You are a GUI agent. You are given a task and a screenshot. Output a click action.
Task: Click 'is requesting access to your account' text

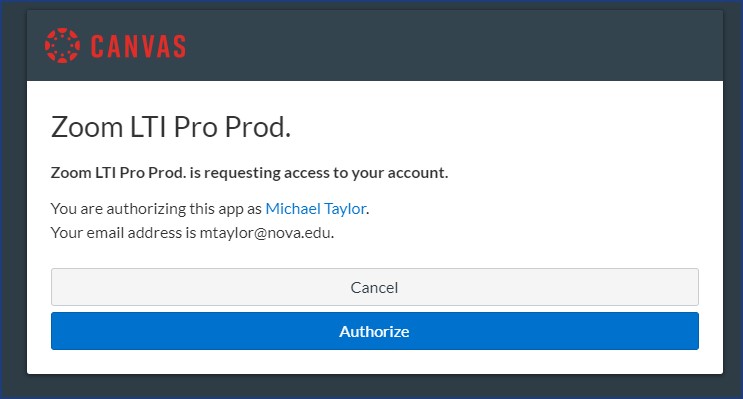click(x=318, y=173)
